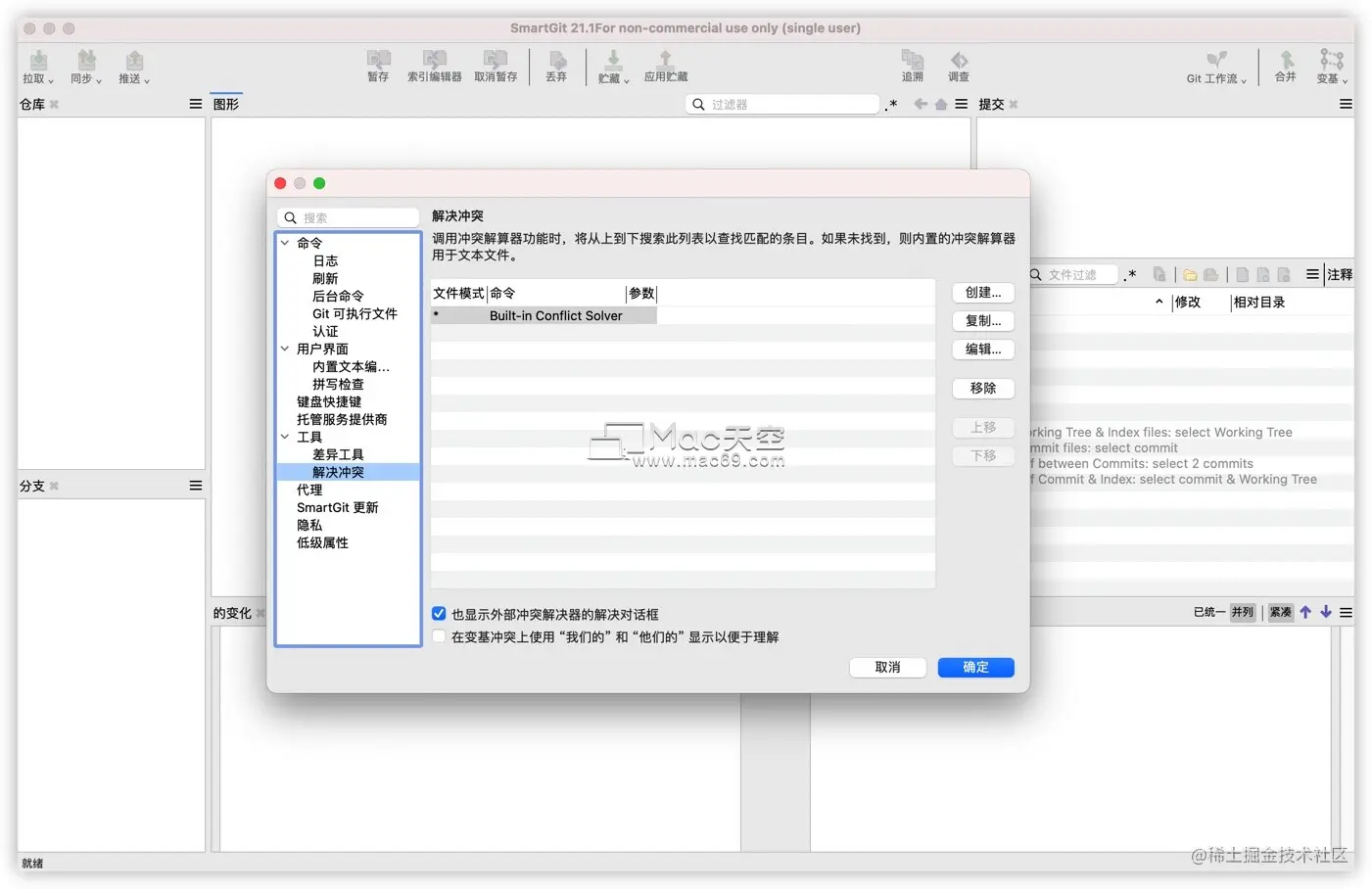
Task: Select 低级属性 in the preferences tree
Action: [x=322, y=542]
